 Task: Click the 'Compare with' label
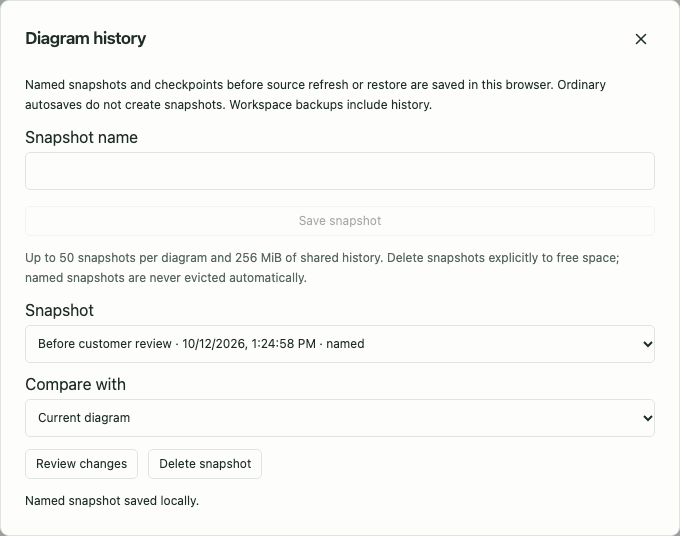[x=75, y=385]
